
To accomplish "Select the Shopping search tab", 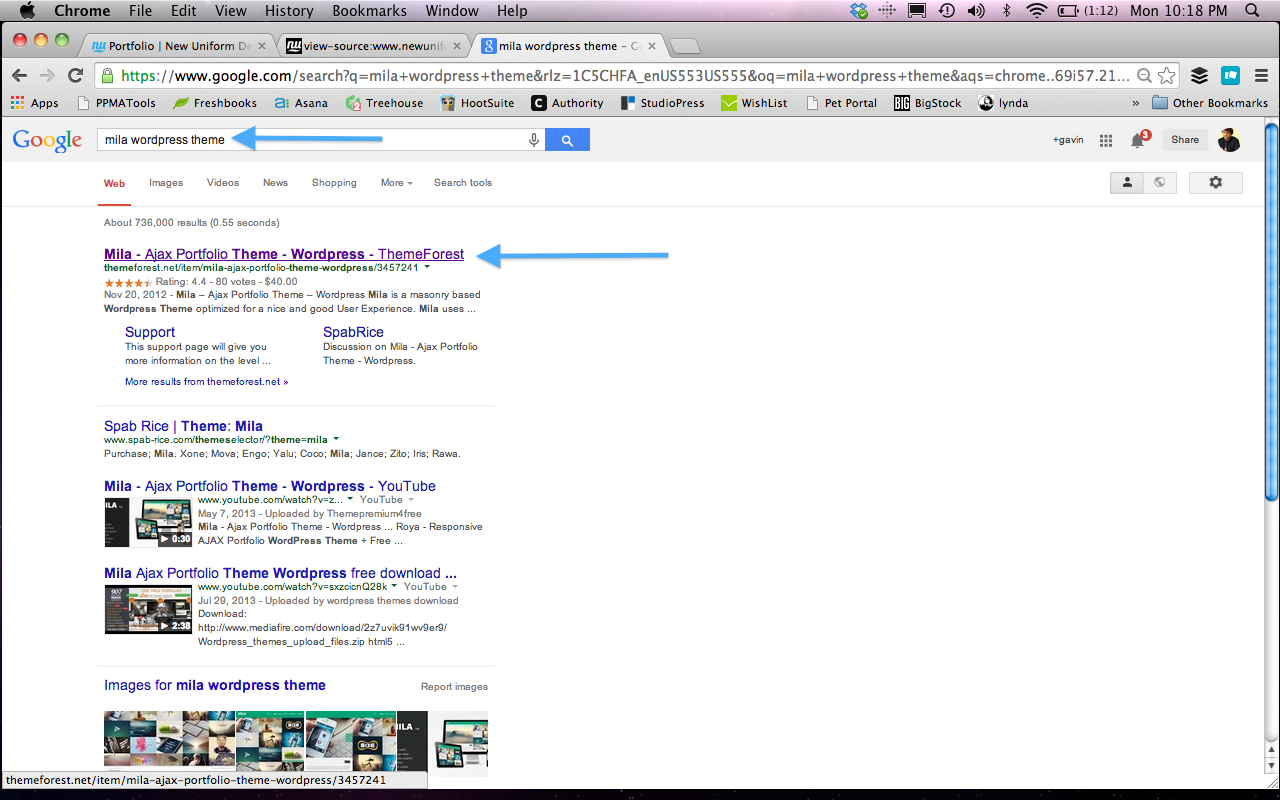I will [x=334, y=183].
